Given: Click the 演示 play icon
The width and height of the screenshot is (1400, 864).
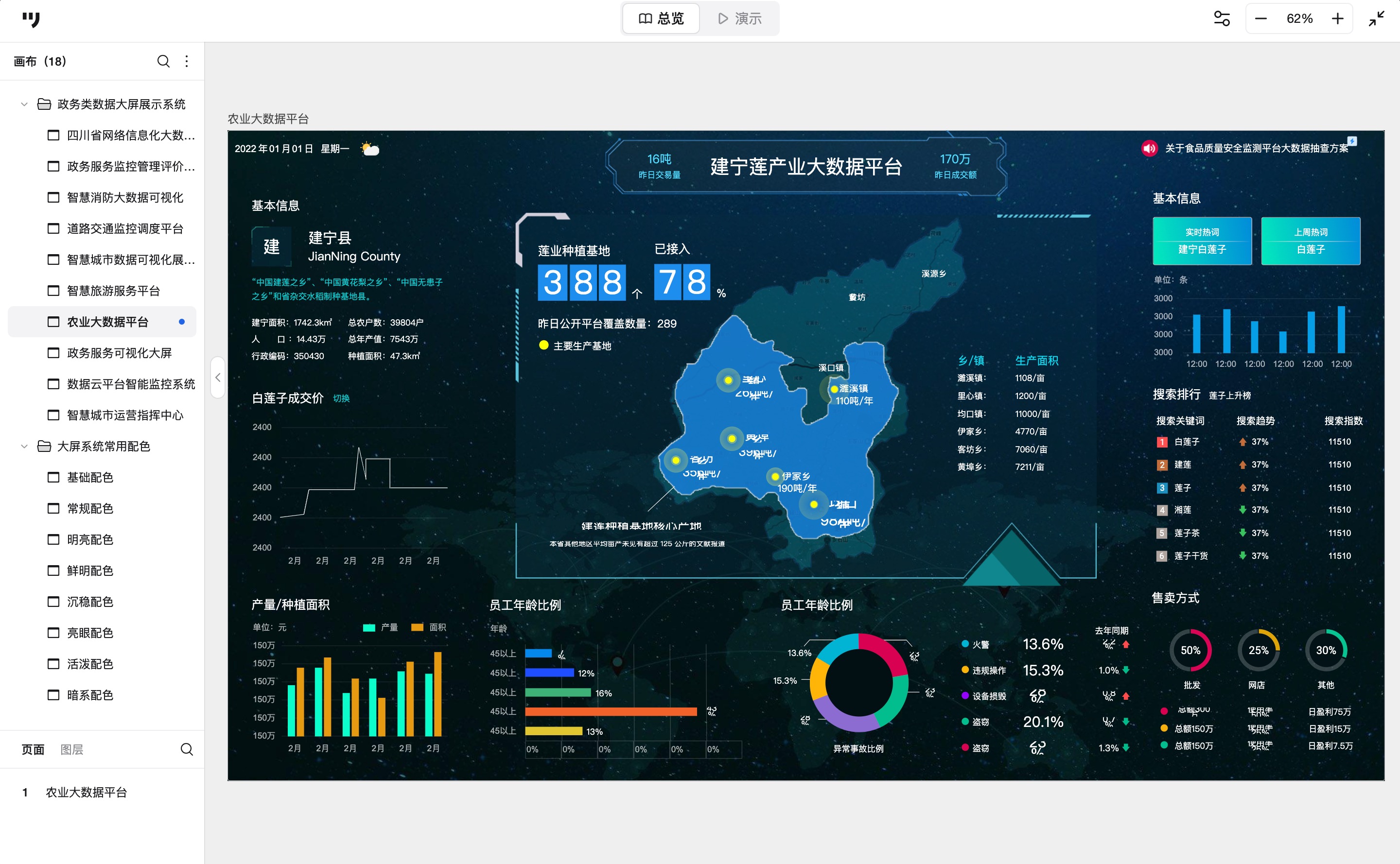Looking at the screenshot, I should tap(722, 19).
